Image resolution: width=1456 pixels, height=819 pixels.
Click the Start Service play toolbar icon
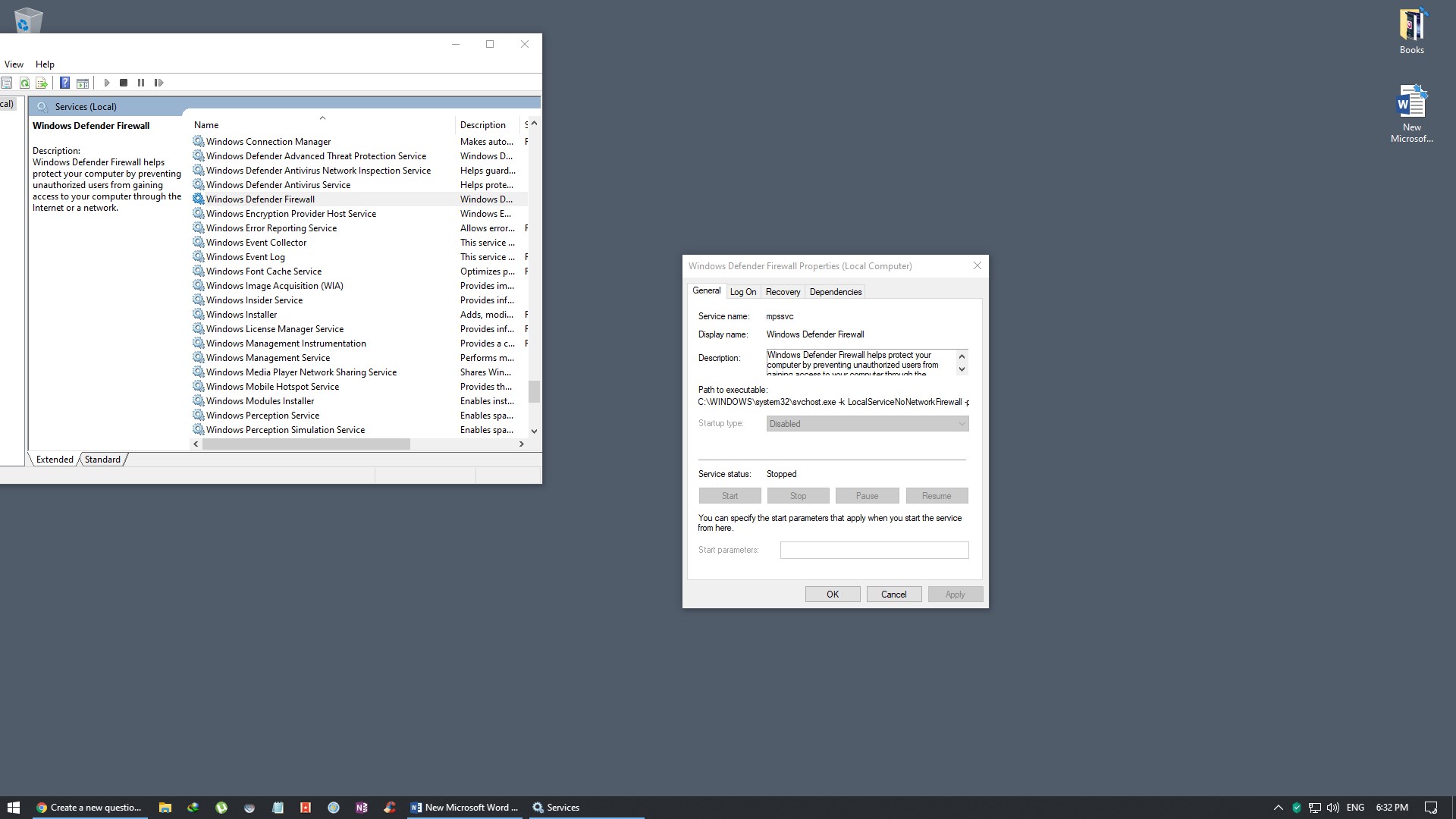(x=107, y=83)
